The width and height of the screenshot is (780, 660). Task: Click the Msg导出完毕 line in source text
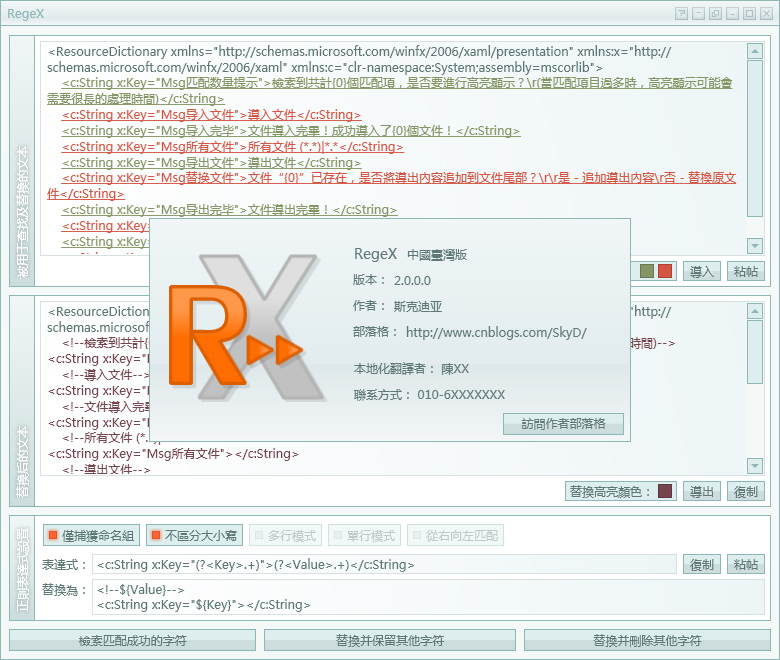pyautogui.click(x=229, y=210)
